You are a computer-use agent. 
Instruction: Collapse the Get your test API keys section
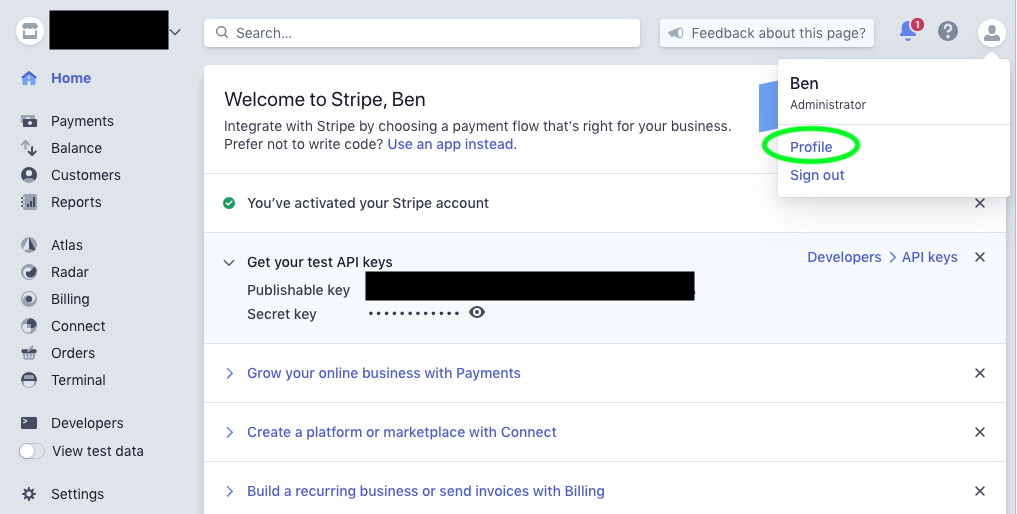[x=229, y=262]
